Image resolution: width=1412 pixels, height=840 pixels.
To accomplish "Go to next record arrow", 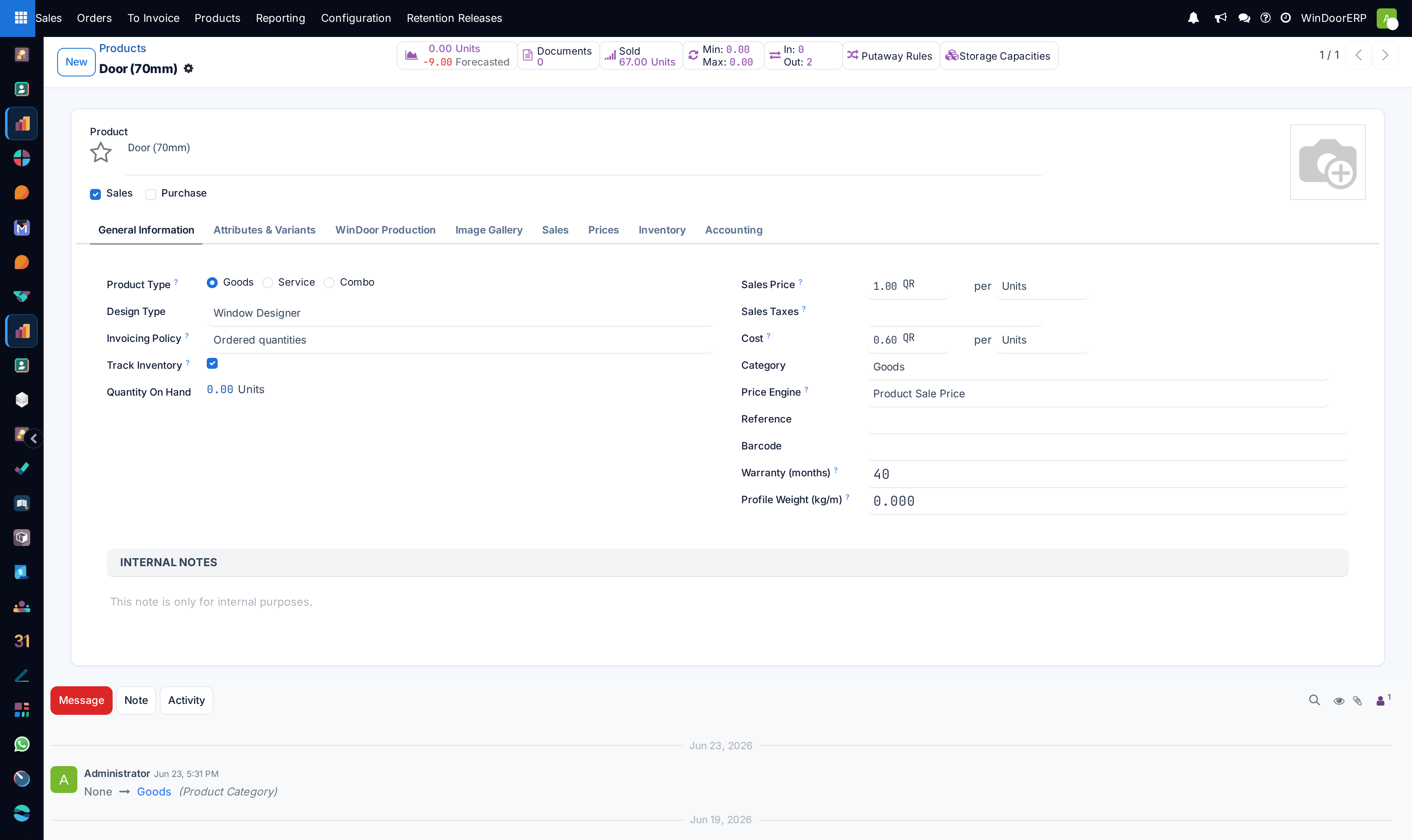I will coord(1386,55).
